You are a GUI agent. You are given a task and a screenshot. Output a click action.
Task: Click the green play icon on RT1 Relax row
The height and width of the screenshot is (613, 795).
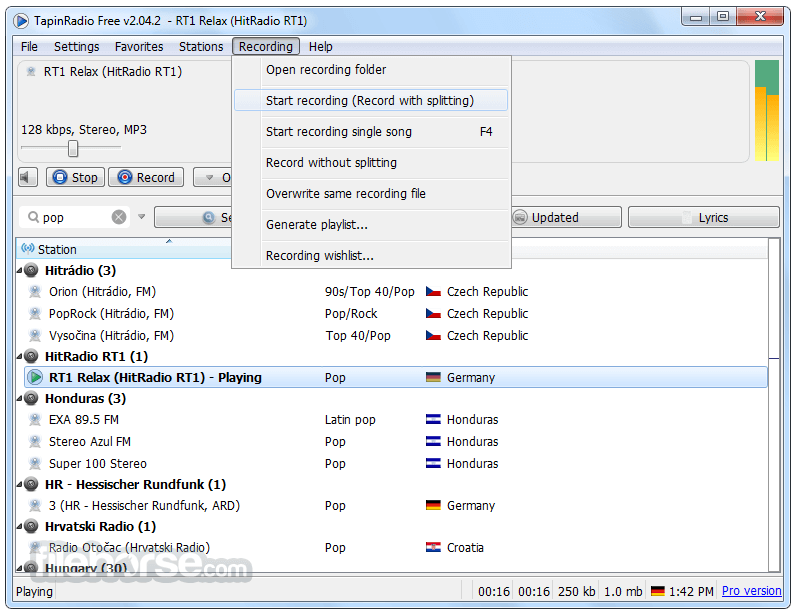click(x=34, y=377)
